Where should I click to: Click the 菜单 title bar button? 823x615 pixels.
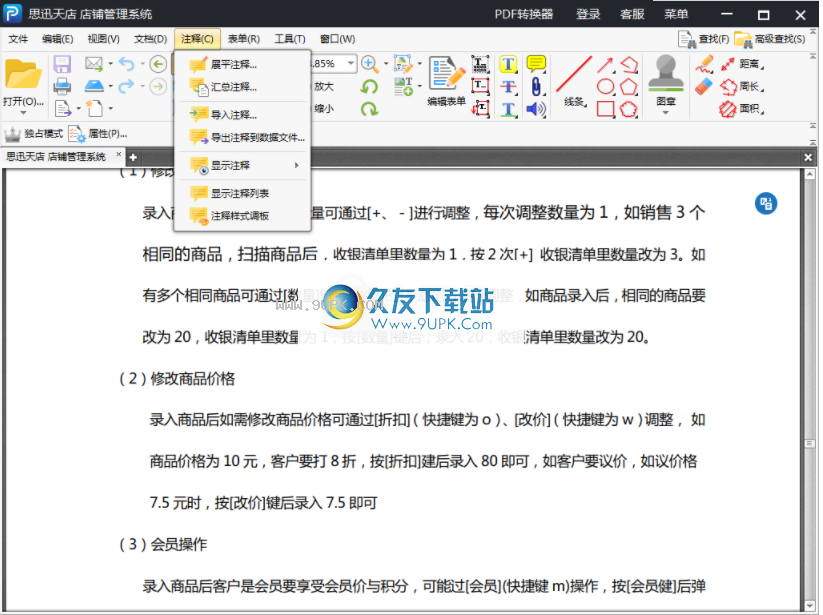coord(676,14)
